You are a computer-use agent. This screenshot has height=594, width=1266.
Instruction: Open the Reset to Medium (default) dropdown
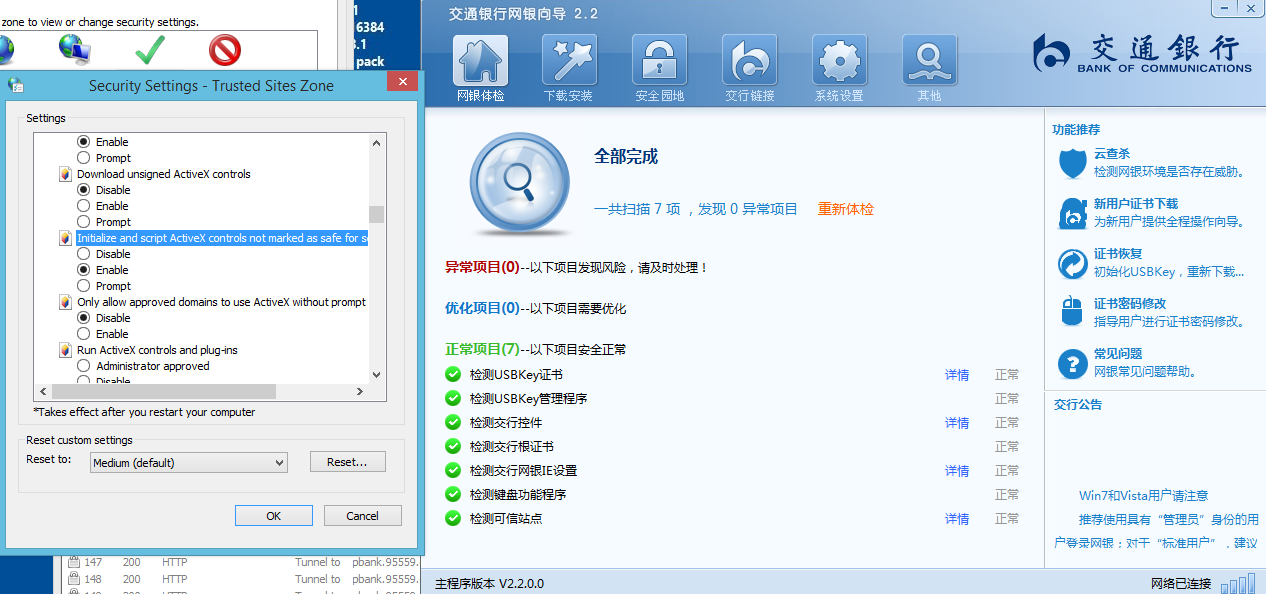(x=188, y=463)
